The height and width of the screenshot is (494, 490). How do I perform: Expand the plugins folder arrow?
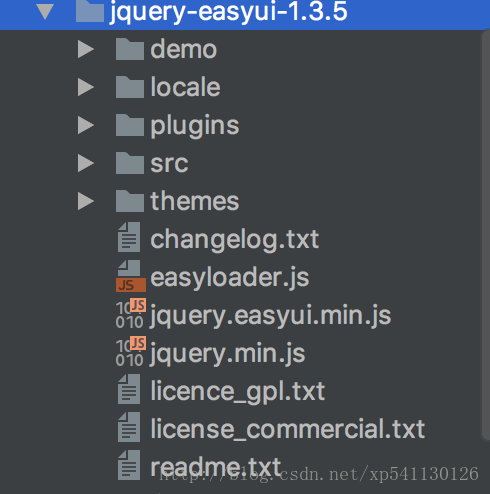(86, 125)
